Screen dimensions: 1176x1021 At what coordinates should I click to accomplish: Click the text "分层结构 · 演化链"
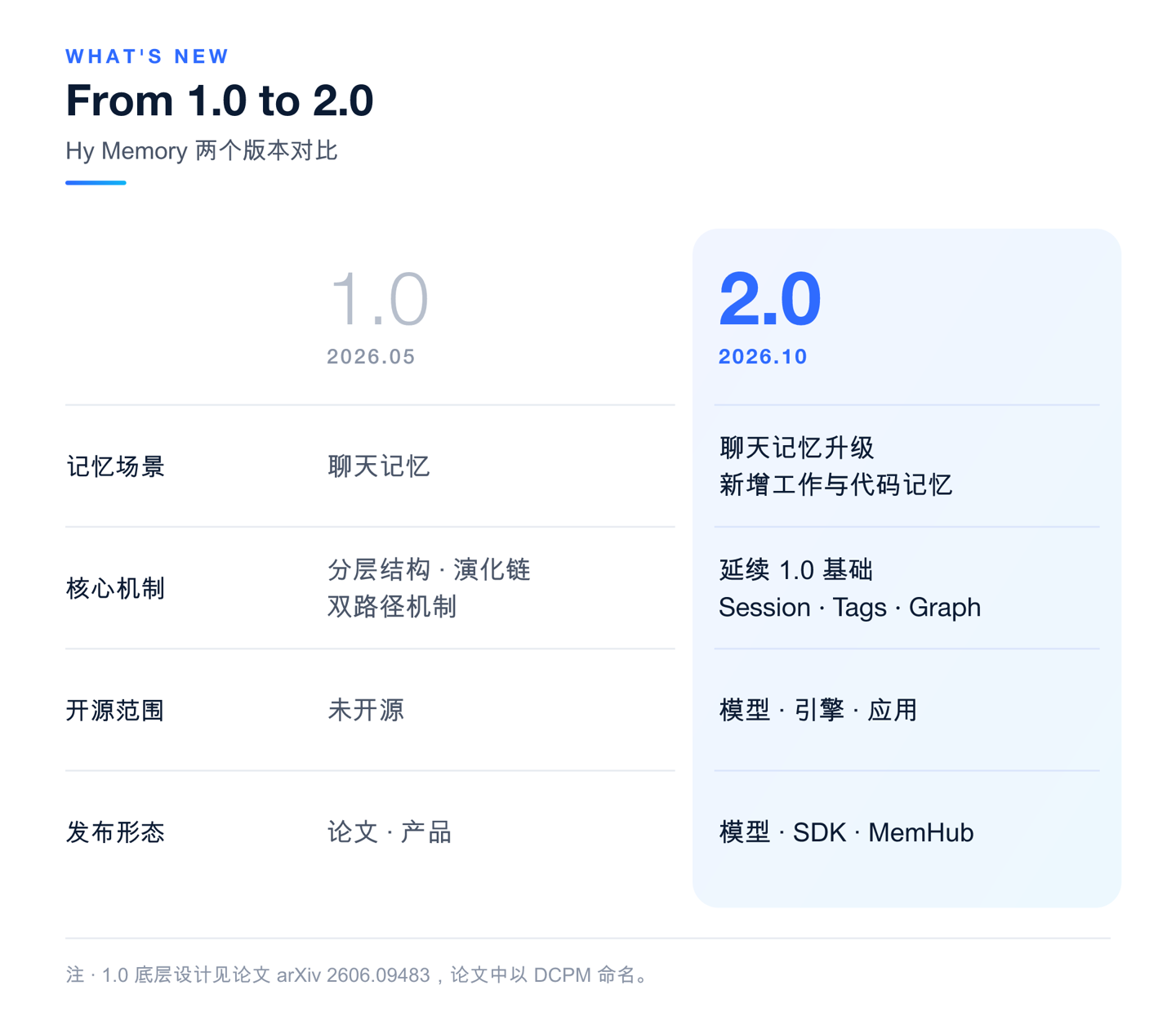tap(429, 569)
